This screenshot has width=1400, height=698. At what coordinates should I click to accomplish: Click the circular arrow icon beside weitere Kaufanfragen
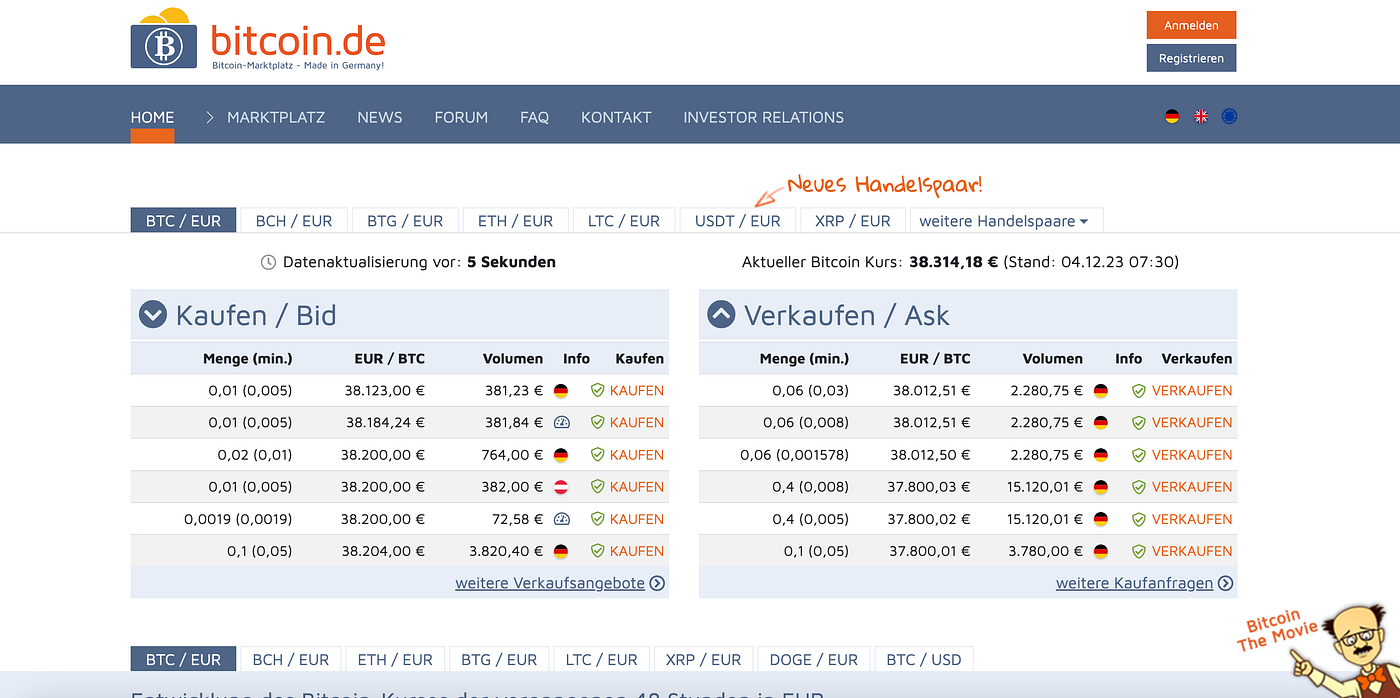(x=1225, y=582)
